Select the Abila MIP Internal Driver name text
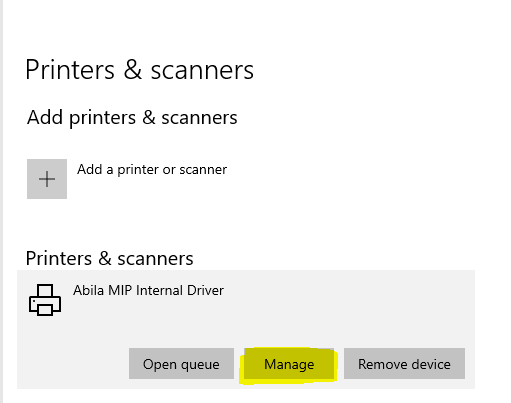This screenshot has width=511, height=403. point(148,290)
